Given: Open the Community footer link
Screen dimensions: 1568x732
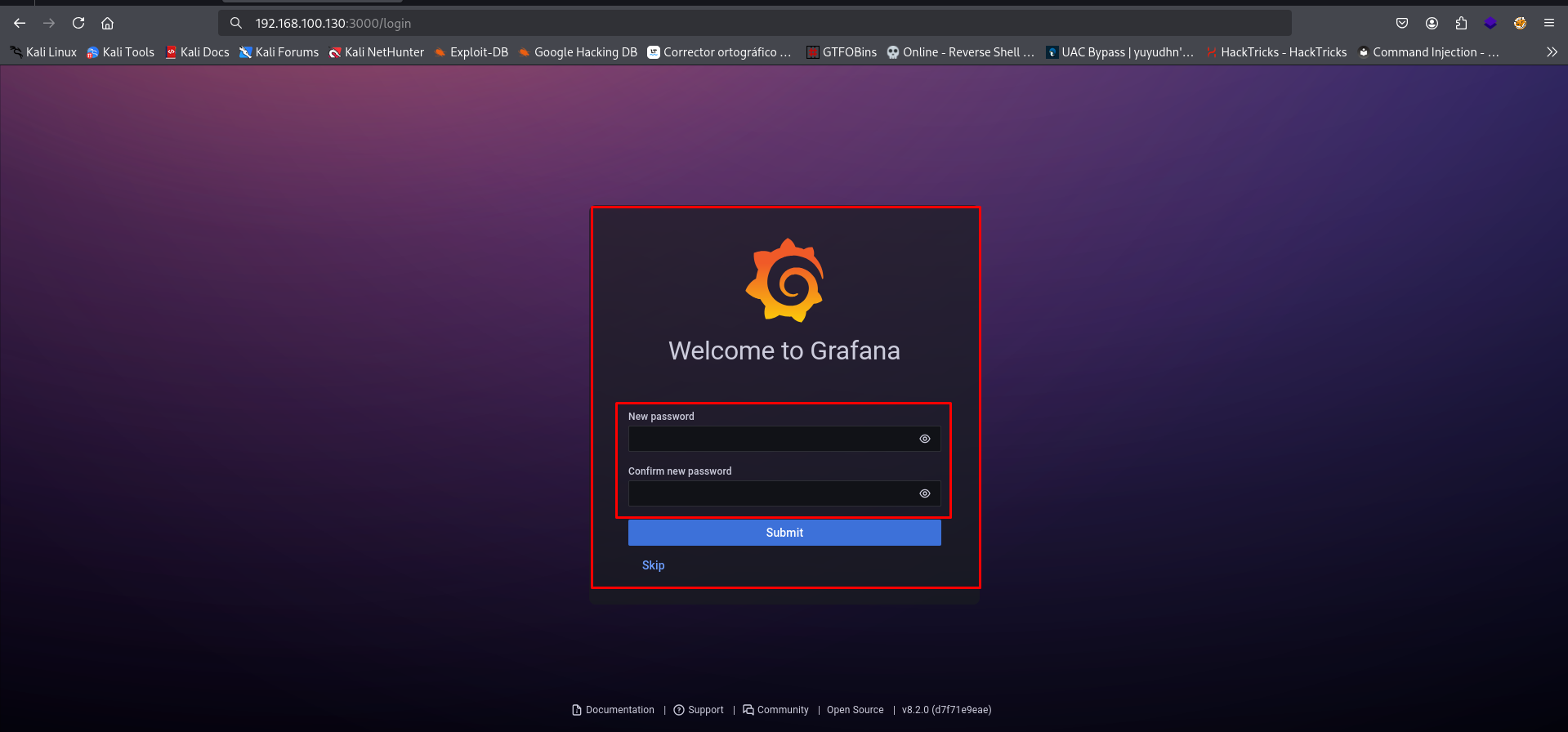Looking at the screenshot, I should (x=775, y=710).
